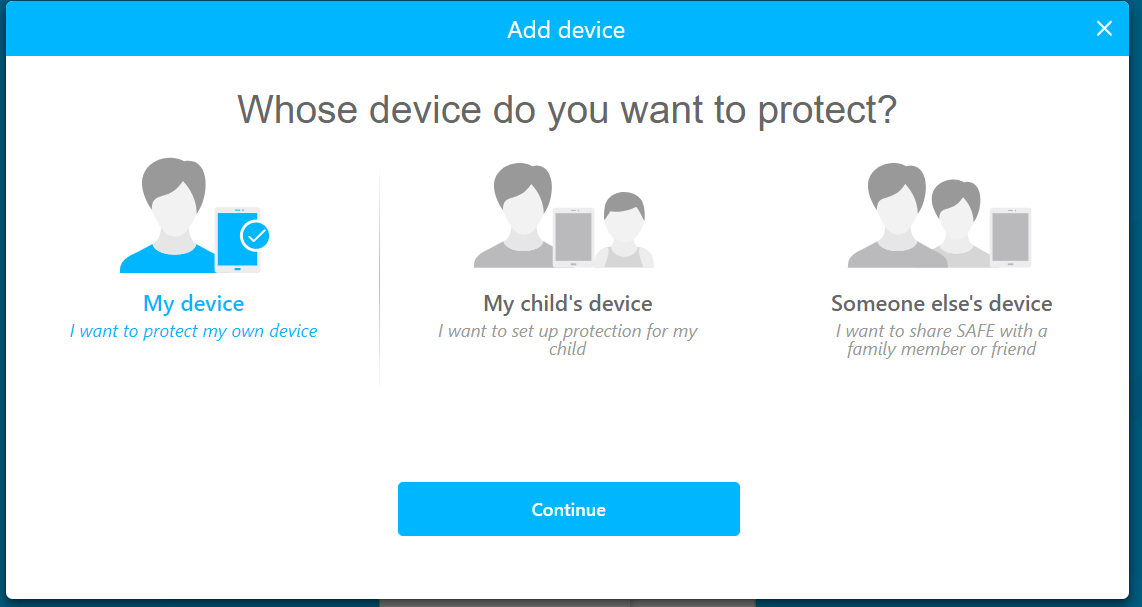Click the second person in Someone else's illustration

click(957, 225)
